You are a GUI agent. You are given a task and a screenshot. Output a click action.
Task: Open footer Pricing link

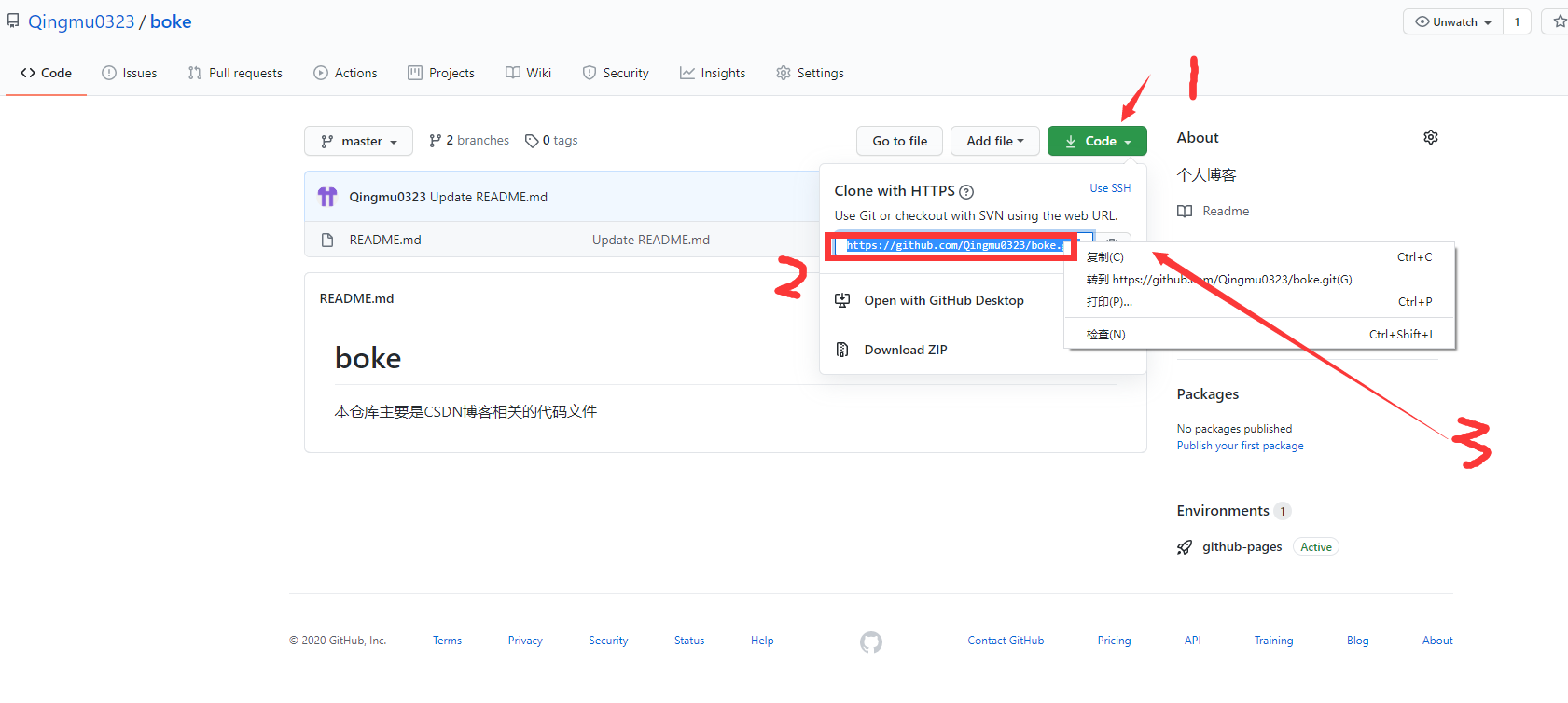(1114, 641)
